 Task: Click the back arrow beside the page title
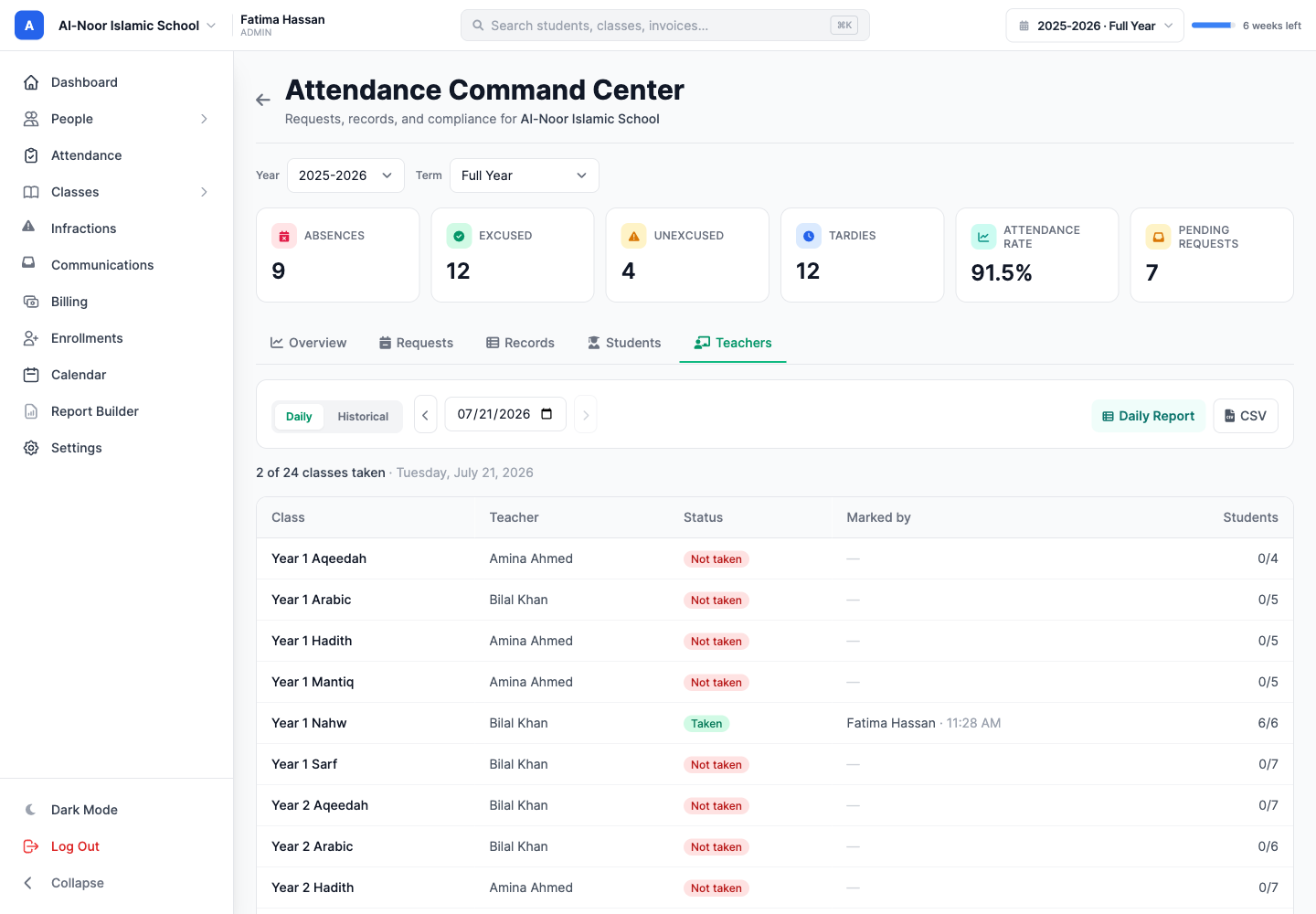(x=263, y=100)
